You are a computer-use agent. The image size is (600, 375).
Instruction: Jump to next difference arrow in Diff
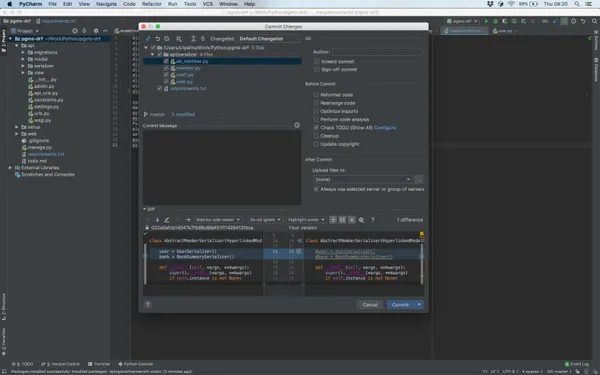(x=157, y=220)
